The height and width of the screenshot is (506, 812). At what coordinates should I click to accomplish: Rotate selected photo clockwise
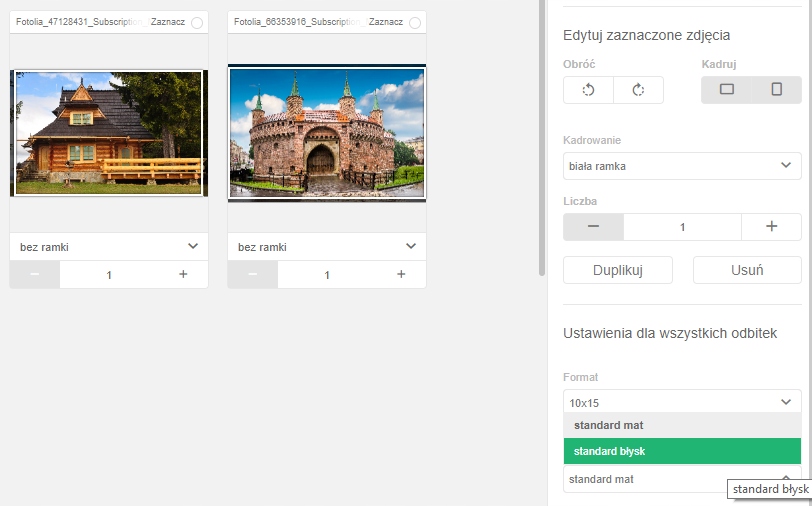pos(638,90)
